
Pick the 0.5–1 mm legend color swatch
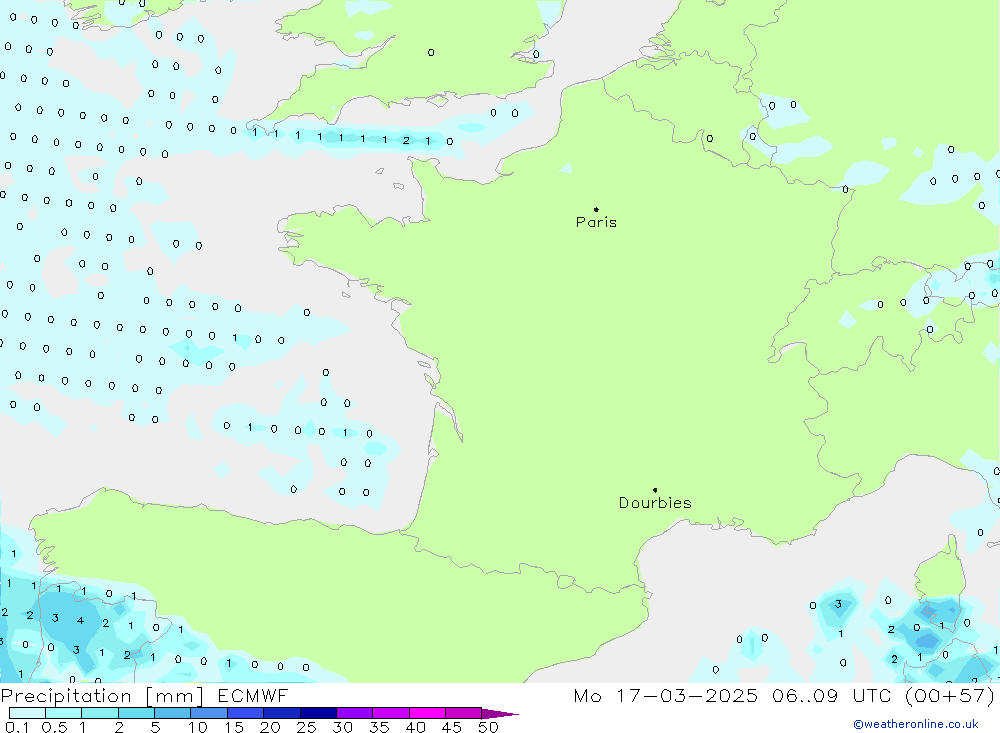tap(64, 713)
